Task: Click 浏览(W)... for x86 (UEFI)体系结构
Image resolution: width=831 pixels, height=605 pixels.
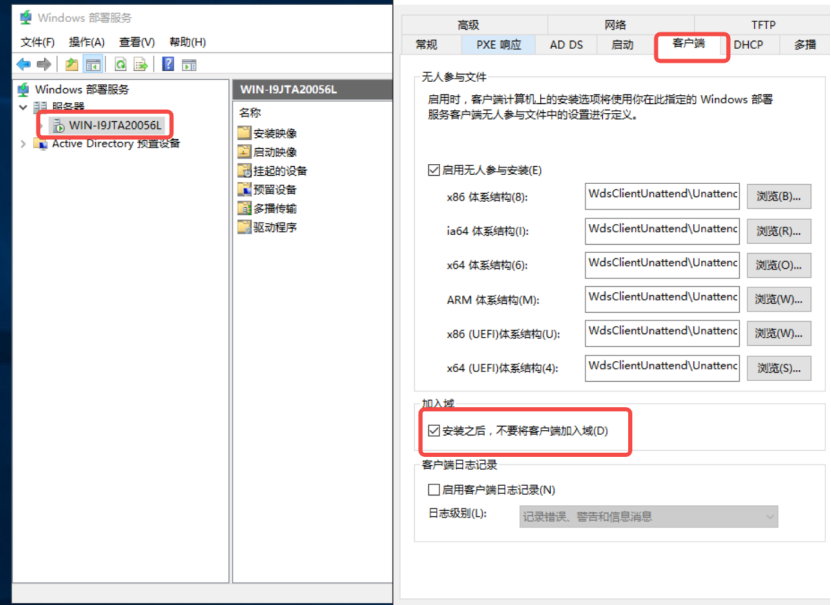Action: [779, 333]
